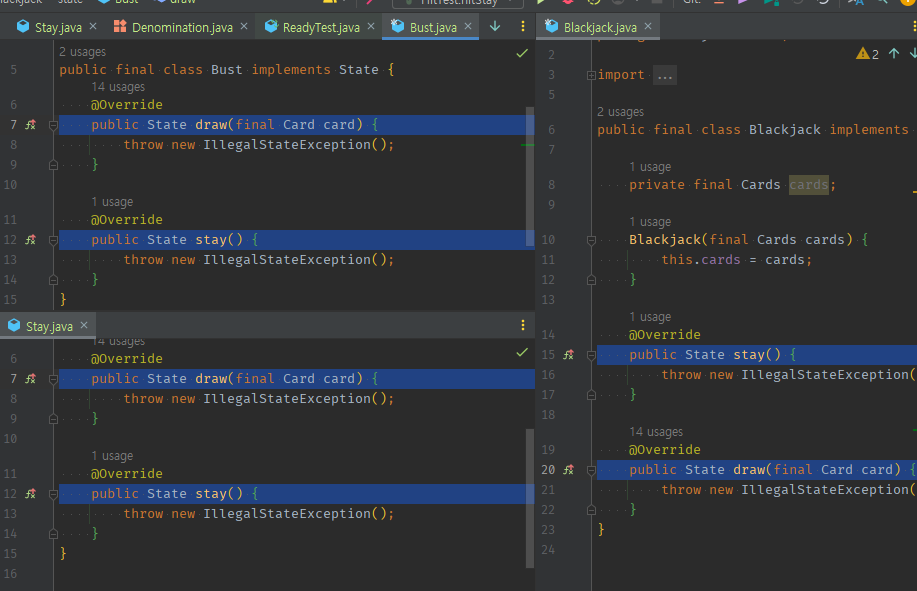Close the ReadyTest.java tab
917x591 pixels.
click(x=371, y=26)
